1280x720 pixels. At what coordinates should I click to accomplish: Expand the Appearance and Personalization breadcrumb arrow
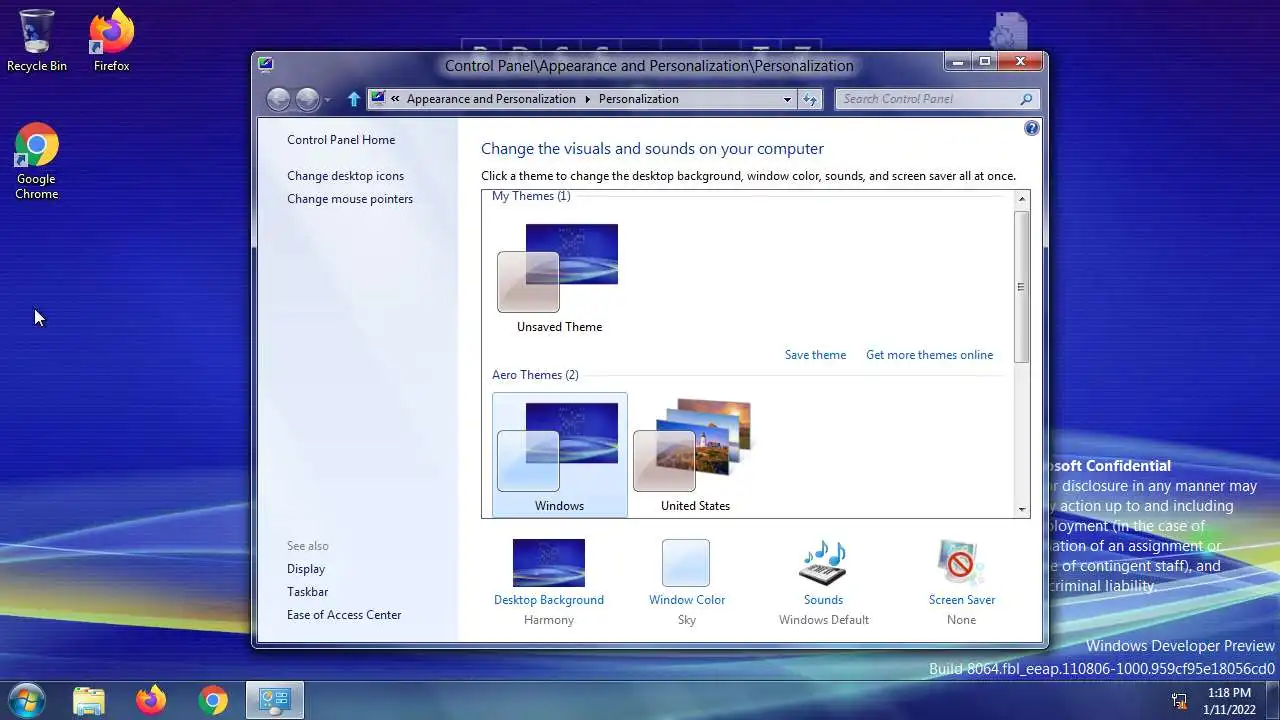pos(588,99)
